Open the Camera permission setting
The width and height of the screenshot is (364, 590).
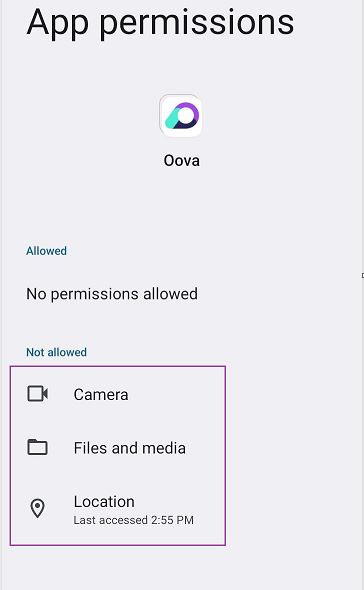118,394
